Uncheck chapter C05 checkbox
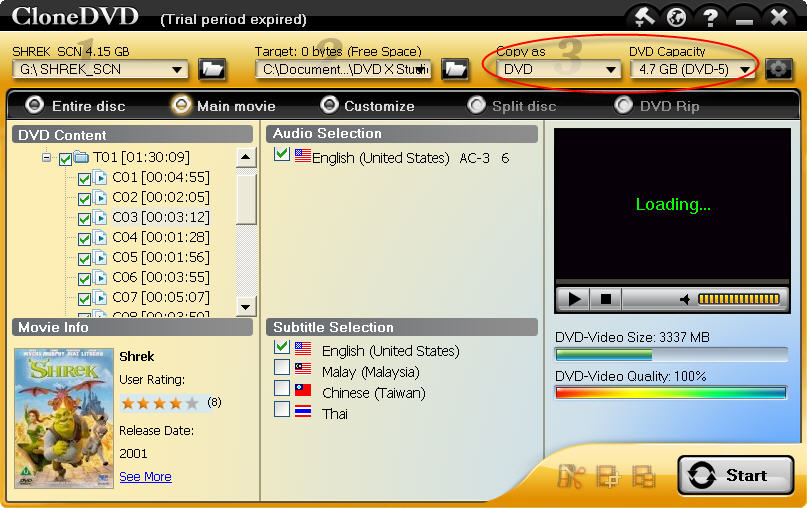This screenshot has width=807, height=508. pyautogui.click(x=84, y=258)
